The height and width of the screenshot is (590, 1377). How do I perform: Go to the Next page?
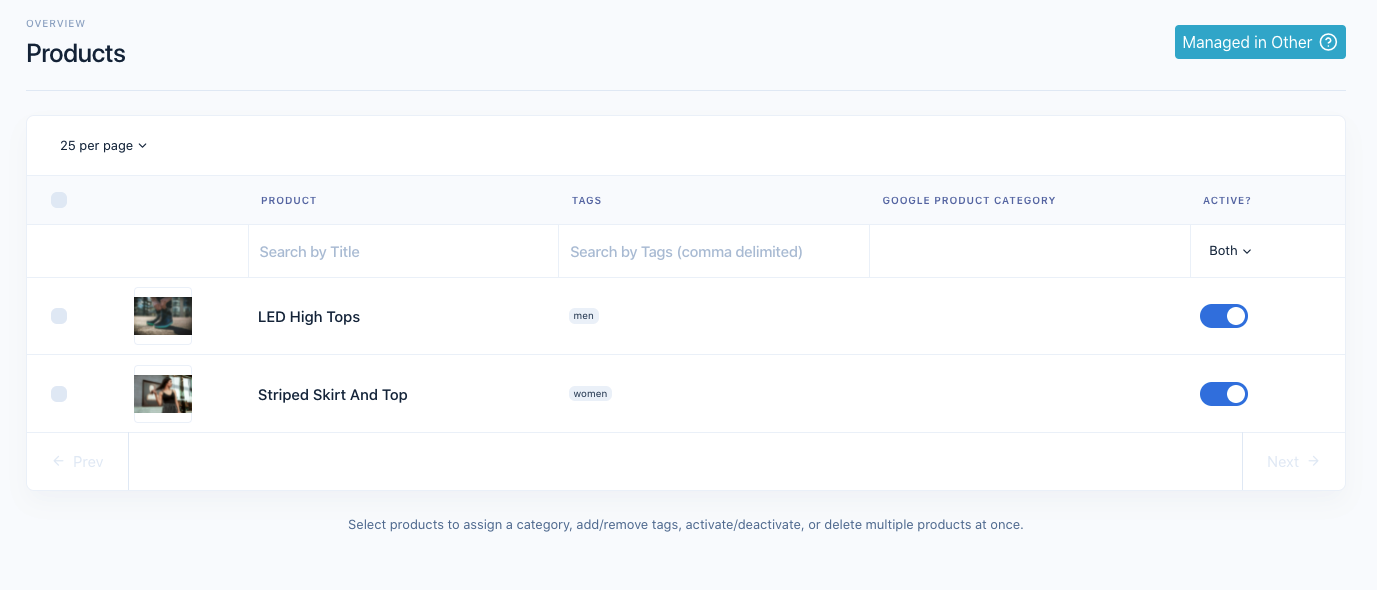coord(1293,462)
